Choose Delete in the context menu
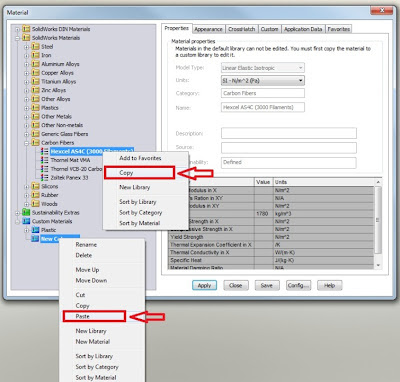Screen dimensions: 400x382 point(84,255)
